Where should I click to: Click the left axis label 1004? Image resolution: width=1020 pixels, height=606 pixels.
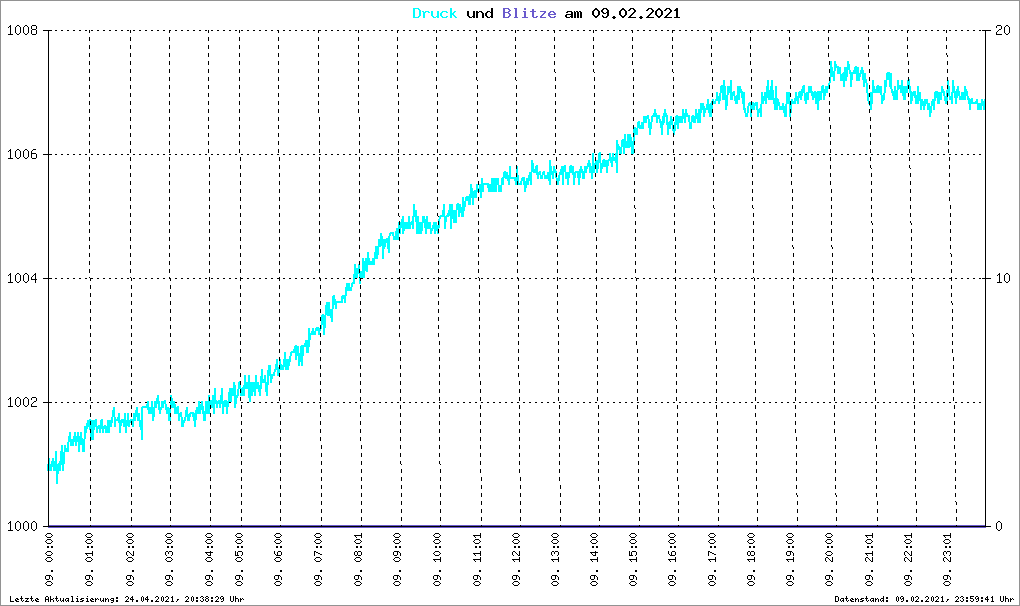[22, 278]
